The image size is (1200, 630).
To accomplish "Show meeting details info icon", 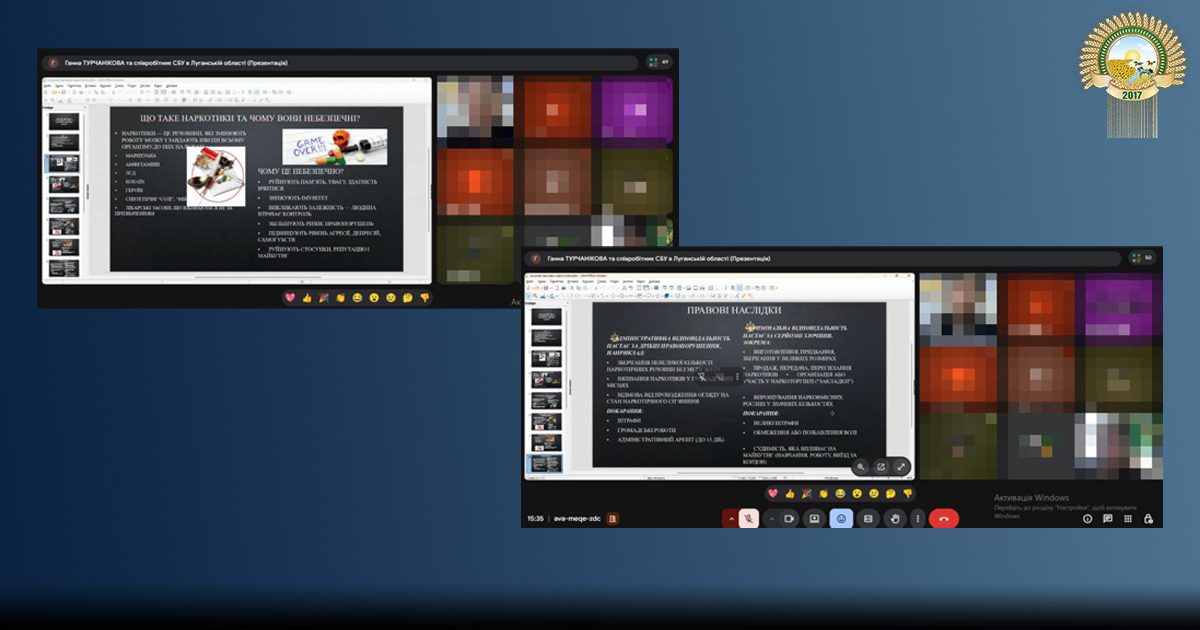I will (x=1088, y=519).
